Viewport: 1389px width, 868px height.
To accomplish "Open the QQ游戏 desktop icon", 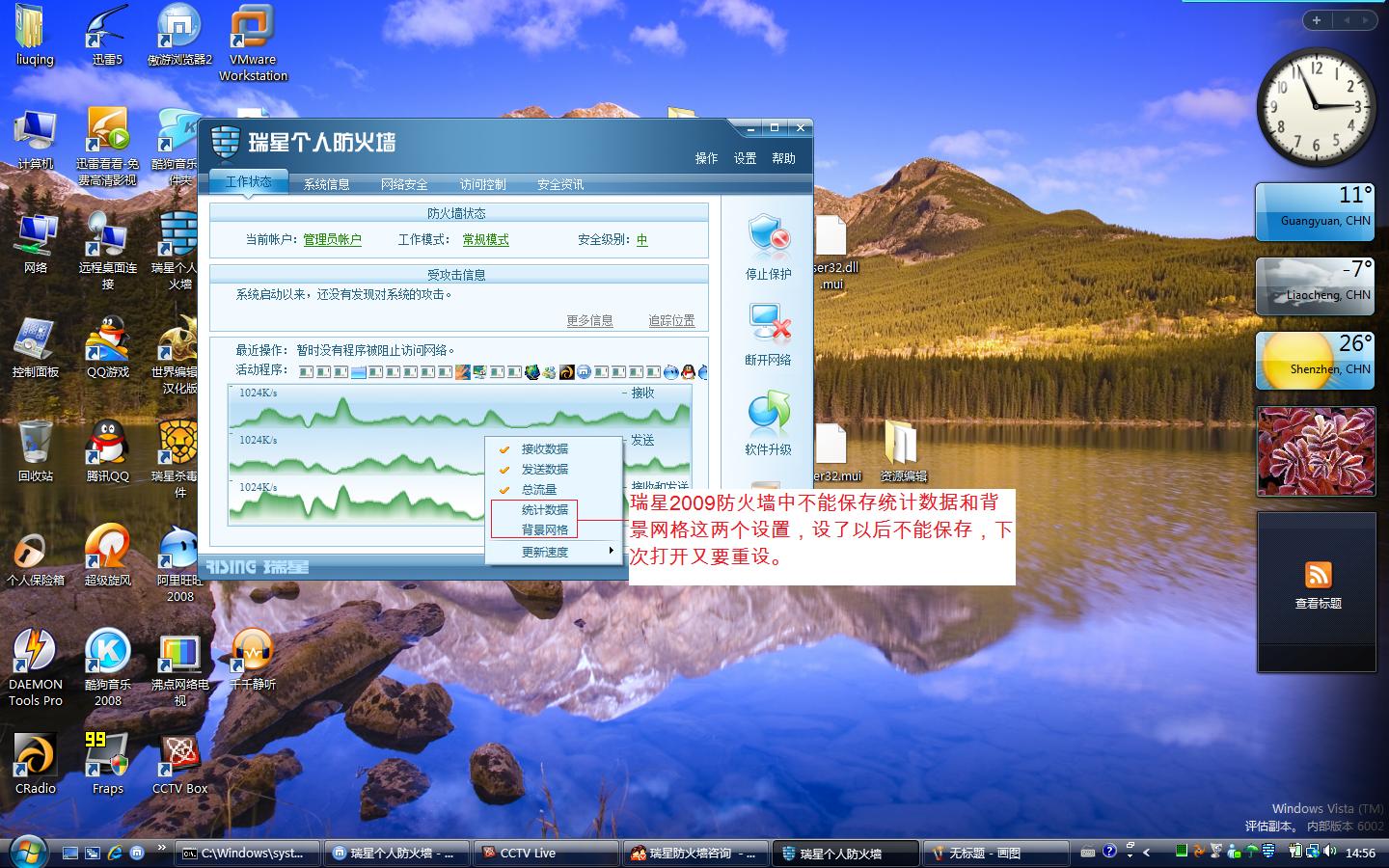I will [x=107, y=347].
